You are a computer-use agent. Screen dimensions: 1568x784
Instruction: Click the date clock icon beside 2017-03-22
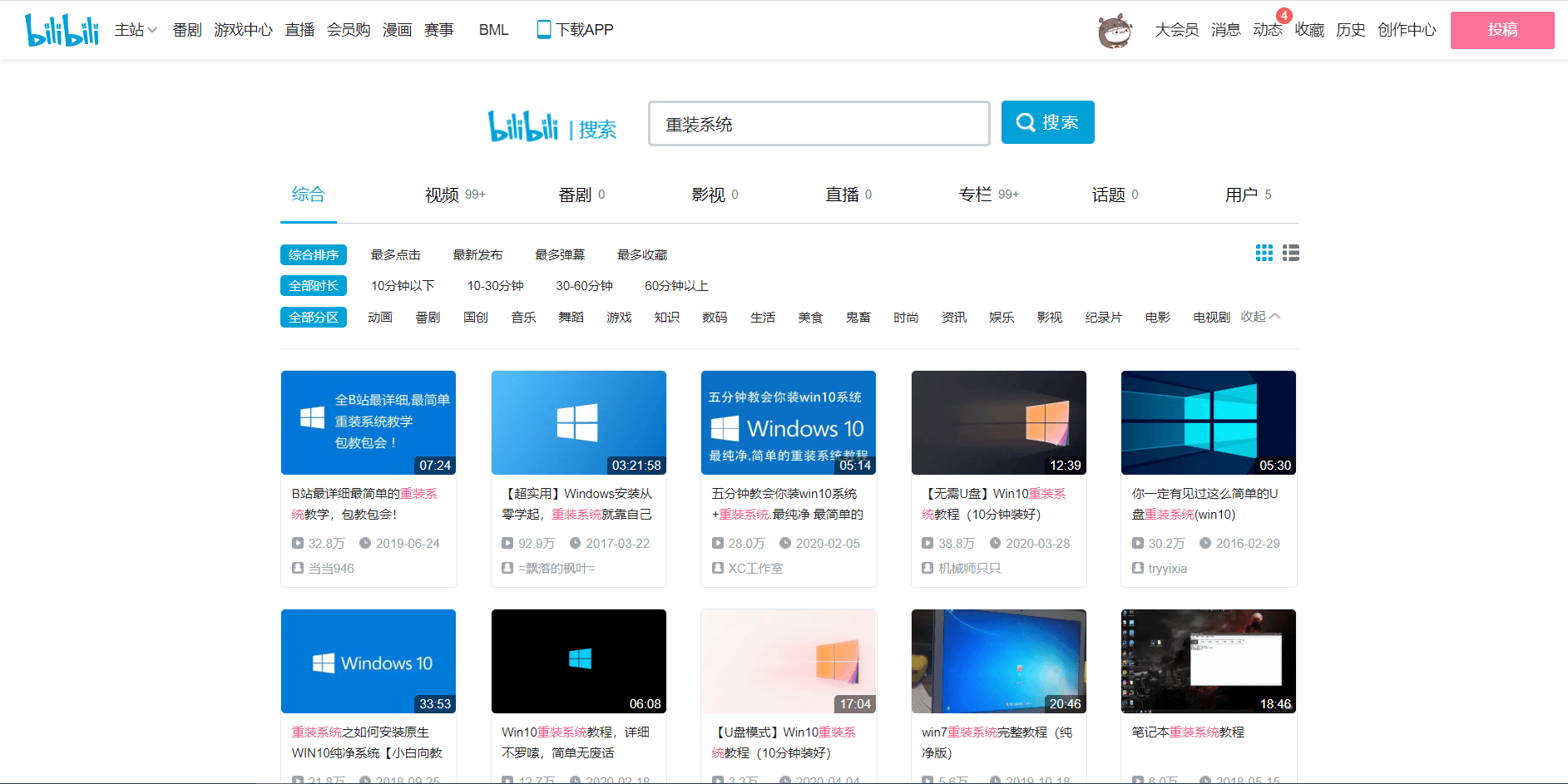[x=575, y=543]
